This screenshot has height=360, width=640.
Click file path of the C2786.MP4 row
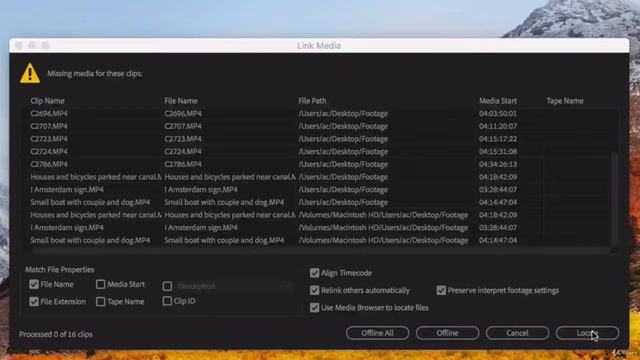[343, 164]
